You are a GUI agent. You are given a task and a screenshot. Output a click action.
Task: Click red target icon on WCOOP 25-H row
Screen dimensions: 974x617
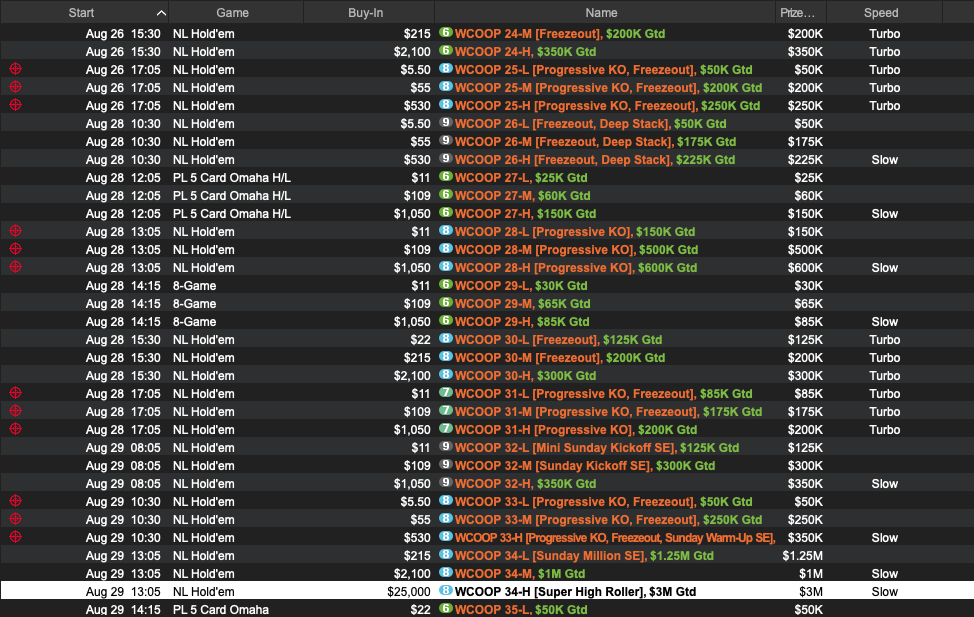click(x=16, y=105)
